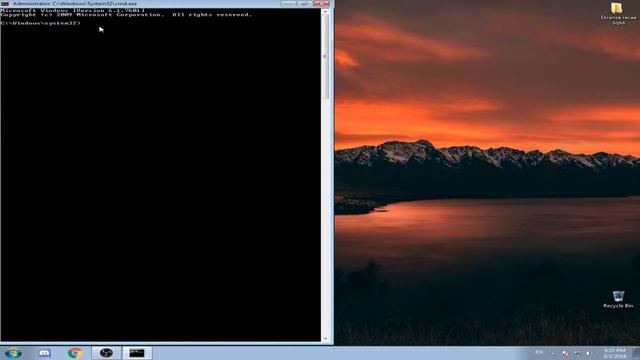Image resolution: width=640 pixels, height=360 pixels.
Task: Select the folder icon on desktop
Action: (x=618, y=13)
